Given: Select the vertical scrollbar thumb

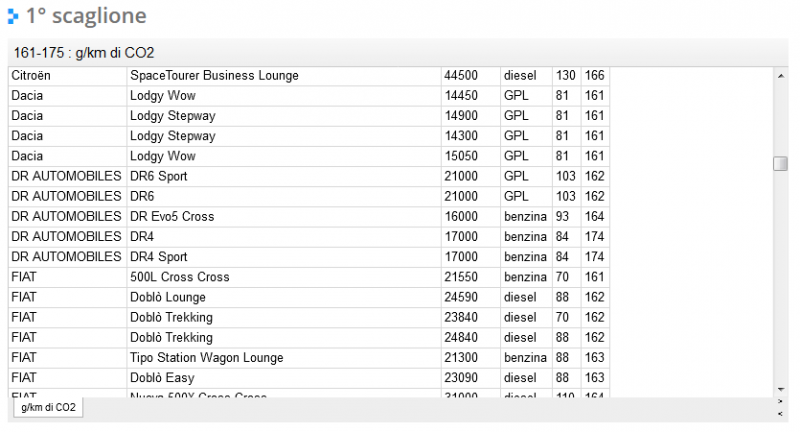Looking at the screenshot, I should (781, 164).
